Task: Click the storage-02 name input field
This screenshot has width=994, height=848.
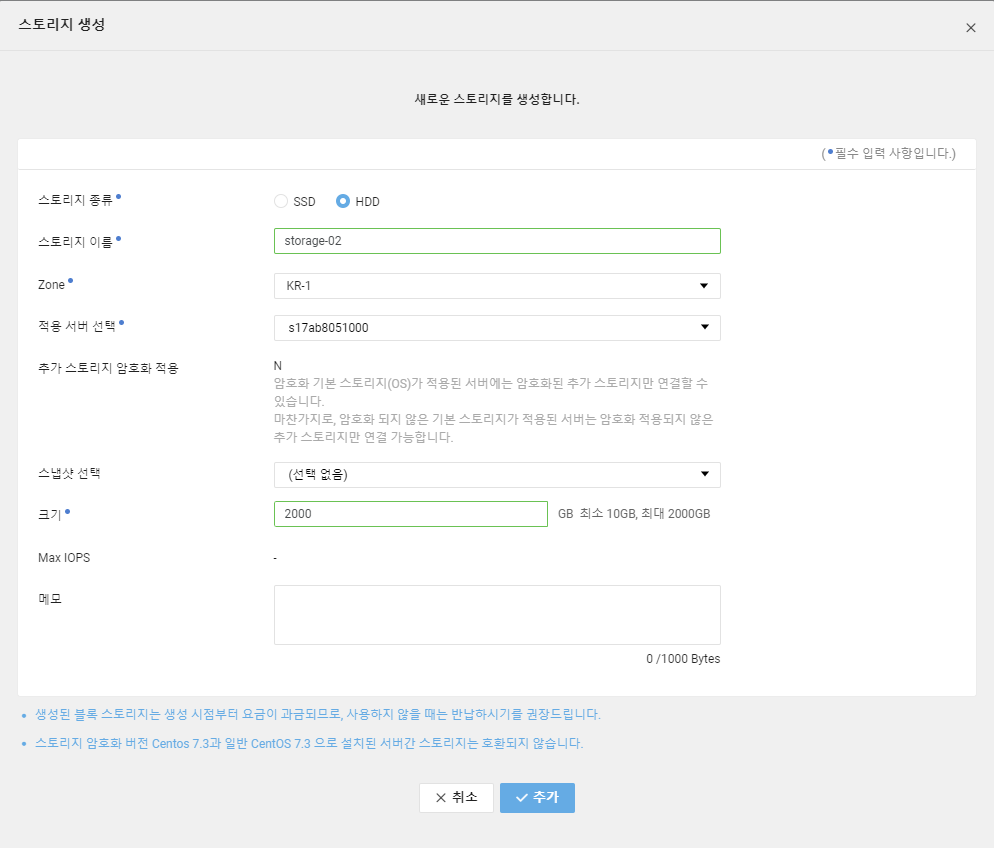Action: (x=496, y=241)
